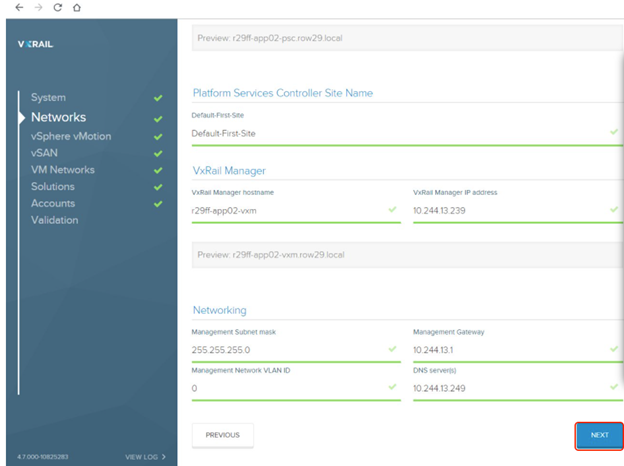
Task: Click the checkmark next to vSphere vMotion
Action: pos(158,137)
